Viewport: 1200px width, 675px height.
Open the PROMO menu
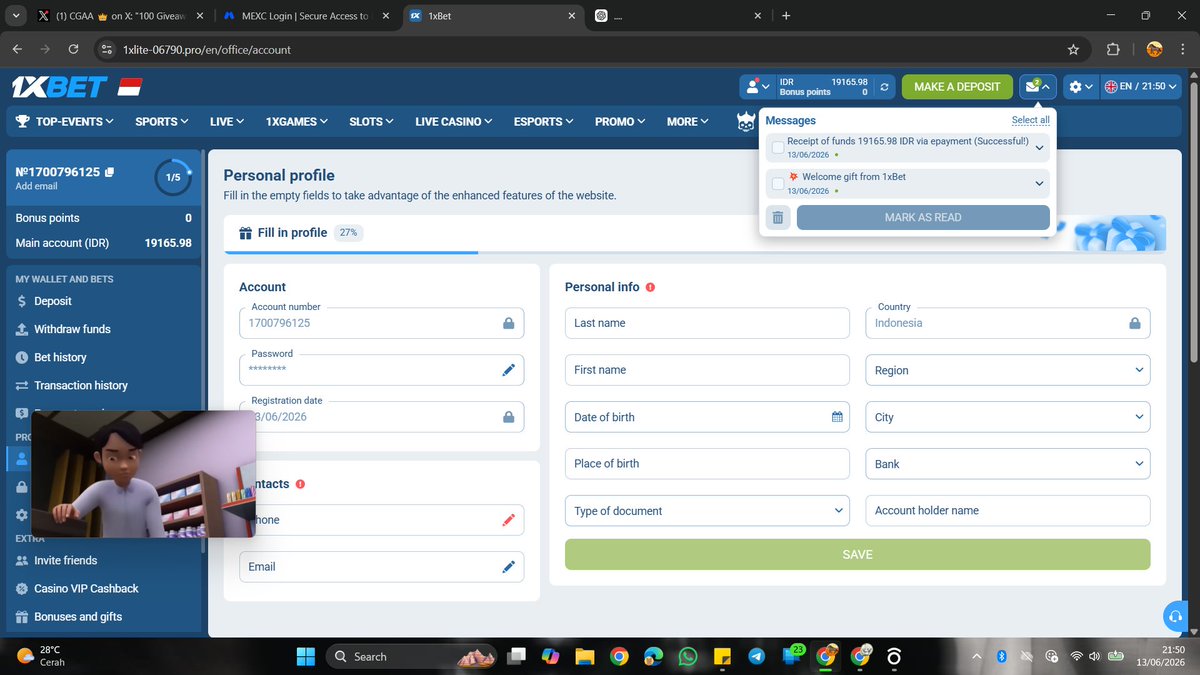coord(620,122)
